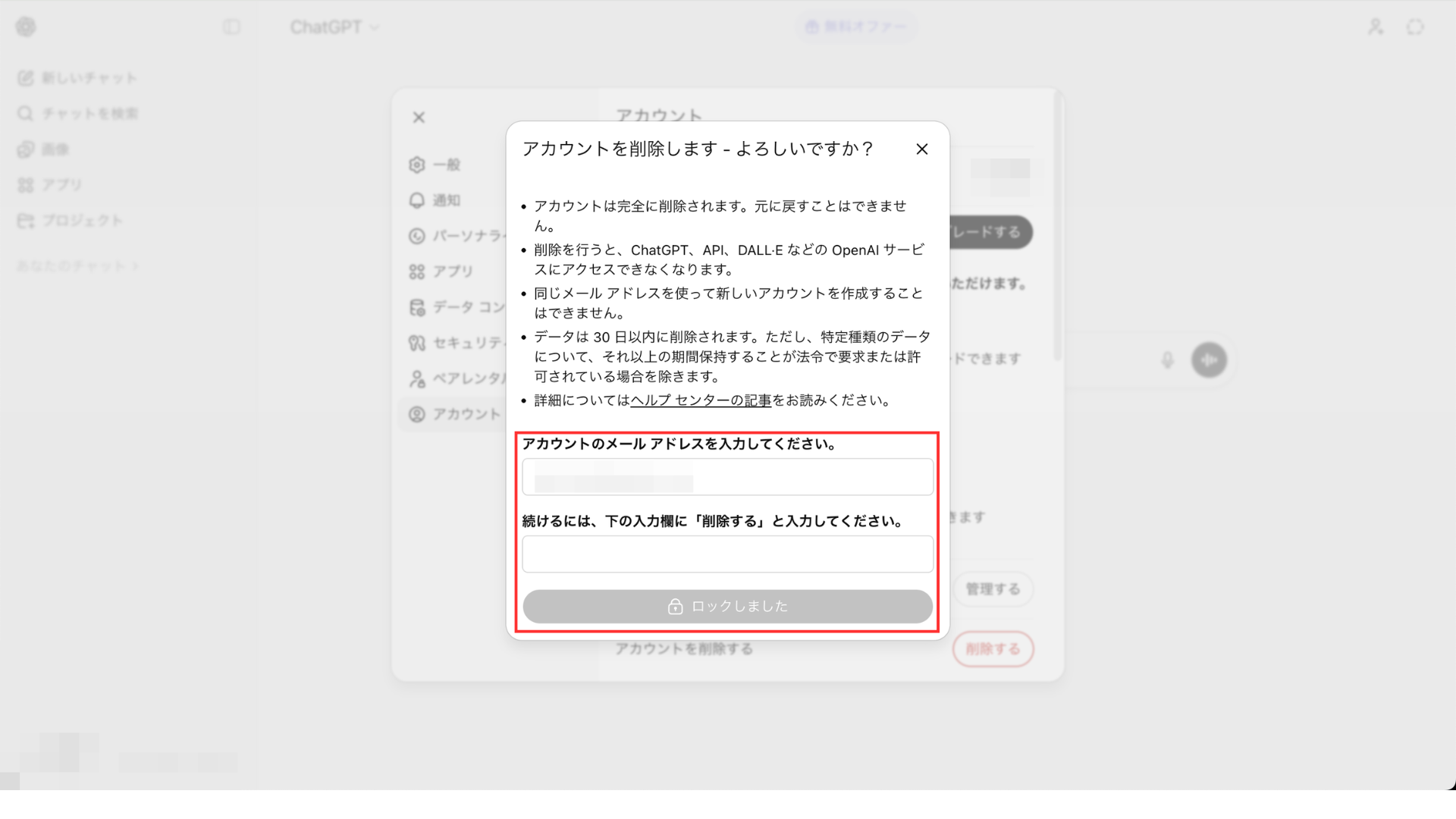Click the 管理する button
The width and height of the screenshot is (1456, 819).
tap(993, 589)
